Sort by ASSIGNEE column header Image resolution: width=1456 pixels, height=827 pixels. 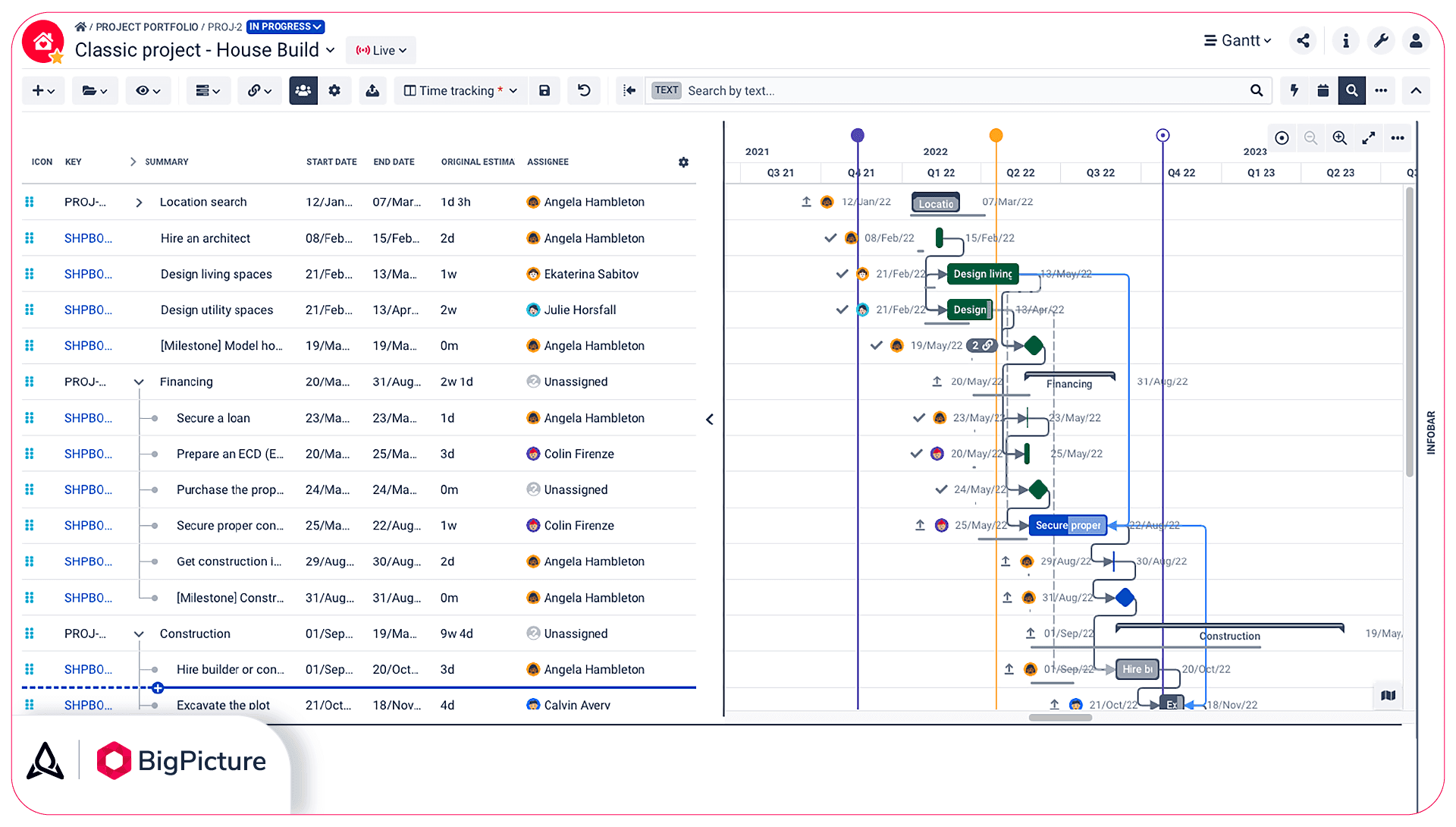pos(548,162)
